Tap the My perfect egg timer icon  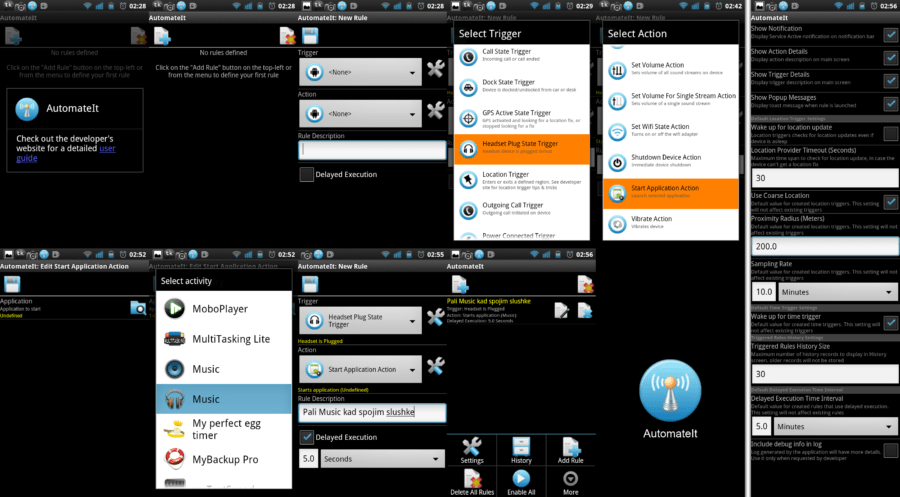coord(174,429)
